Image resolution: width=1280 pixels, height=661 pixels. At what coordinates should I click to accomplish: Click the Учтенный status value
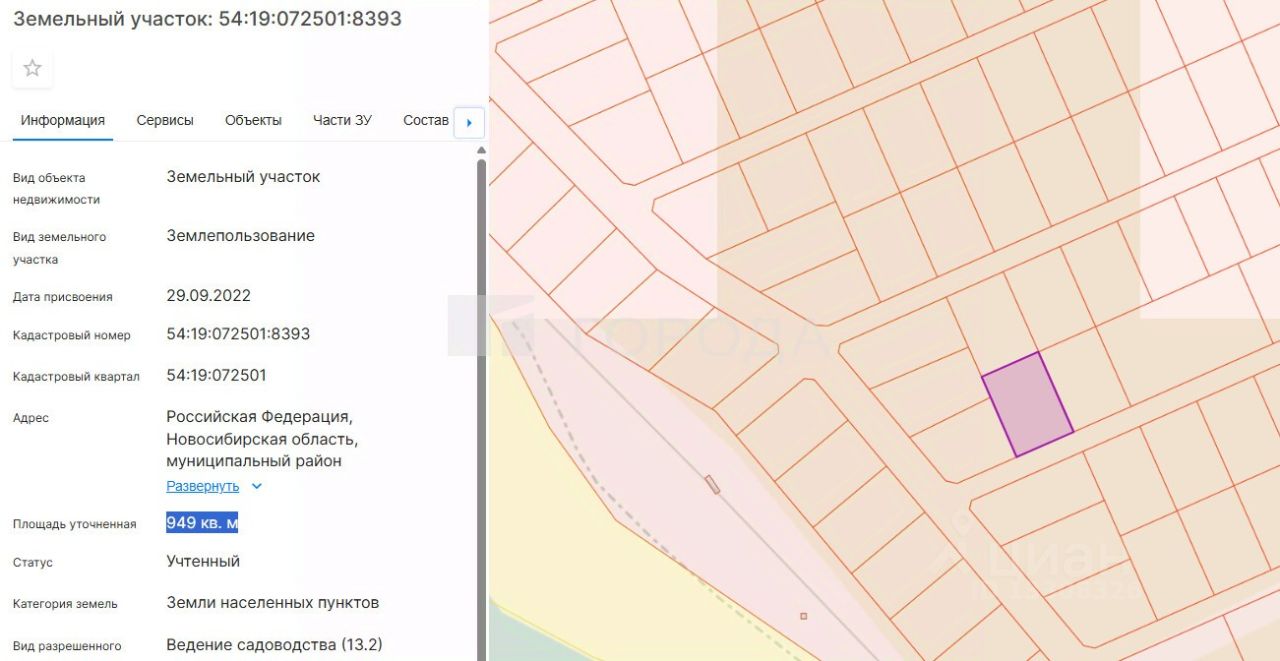pyautogui.click(x=203, y=561)
